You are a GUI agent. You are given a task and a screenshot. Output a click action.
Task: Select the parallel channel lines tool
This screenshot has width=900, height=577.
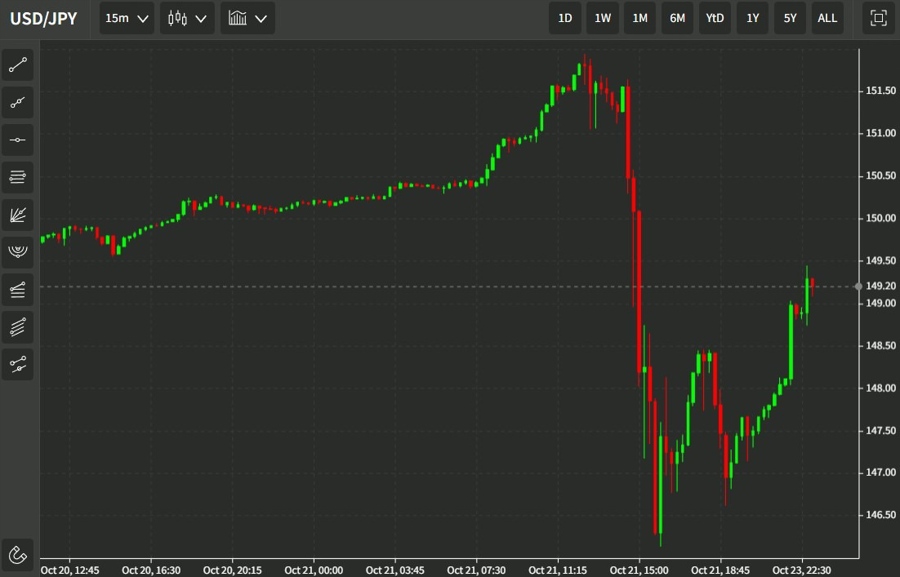(x=18, y=327)
